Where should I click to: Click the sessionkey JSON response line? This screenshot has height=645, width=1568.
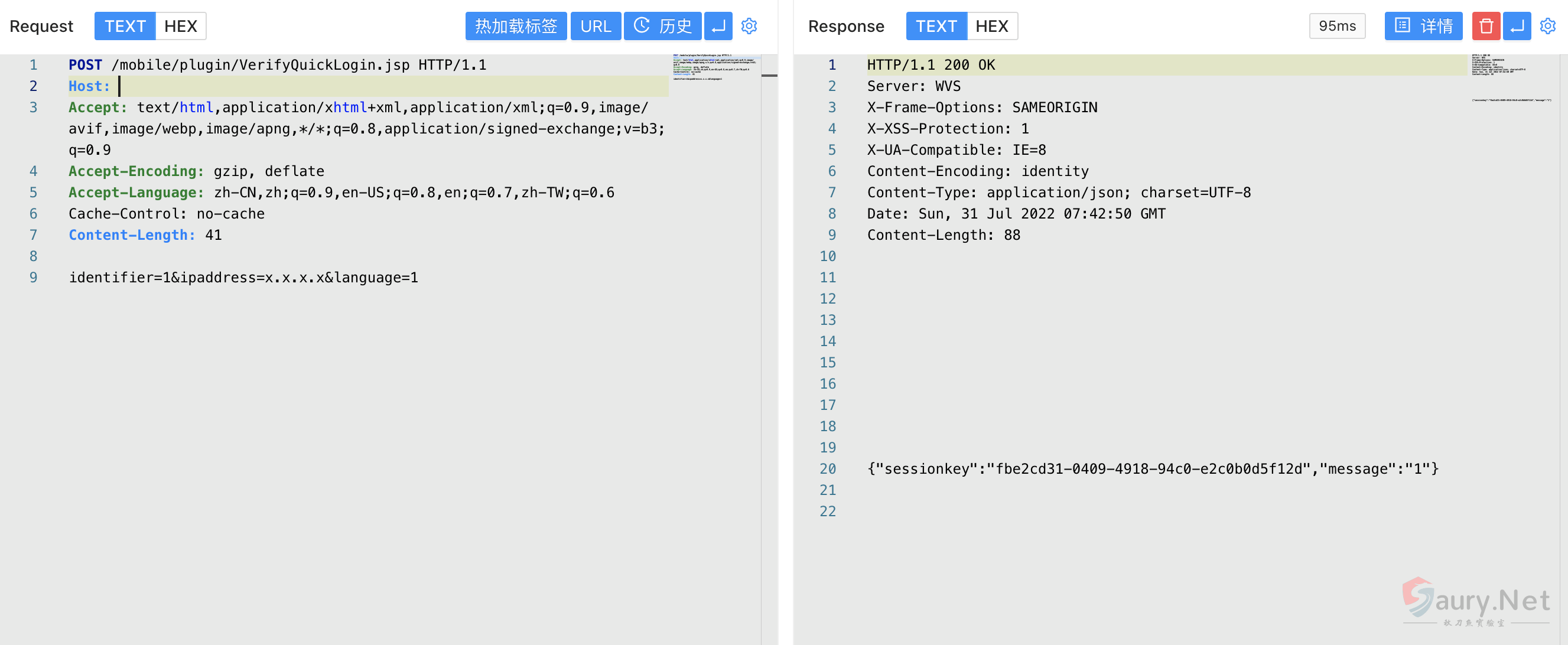pyautogui.click(x=1152, y=469)
